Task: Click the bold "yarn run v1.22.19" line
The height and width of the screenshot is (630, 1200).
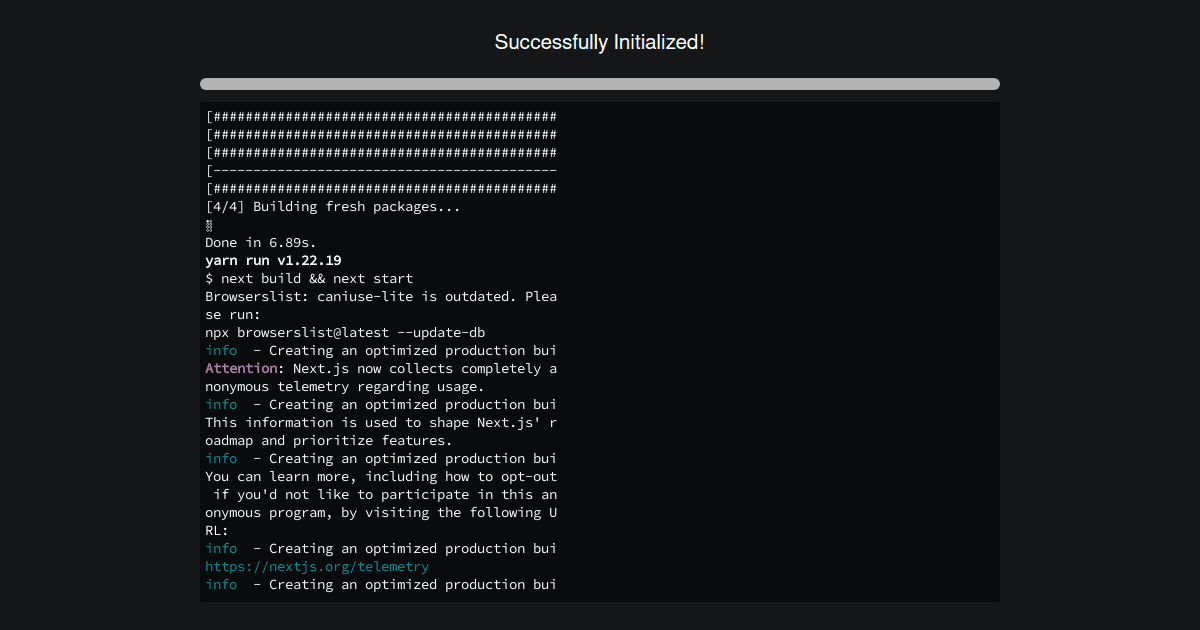Action: pyautogui.click(x=273, y=261)
